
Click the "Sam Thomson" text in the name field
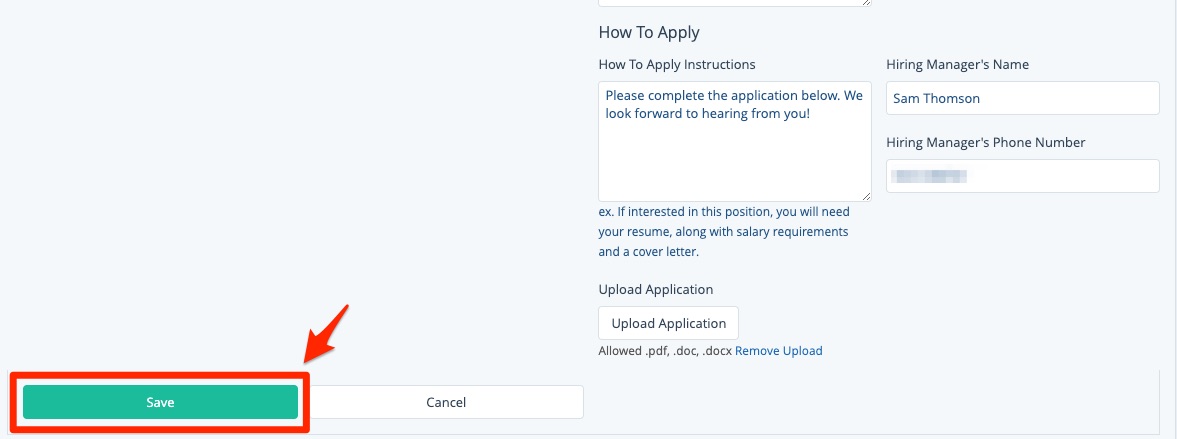click(937, 98)
